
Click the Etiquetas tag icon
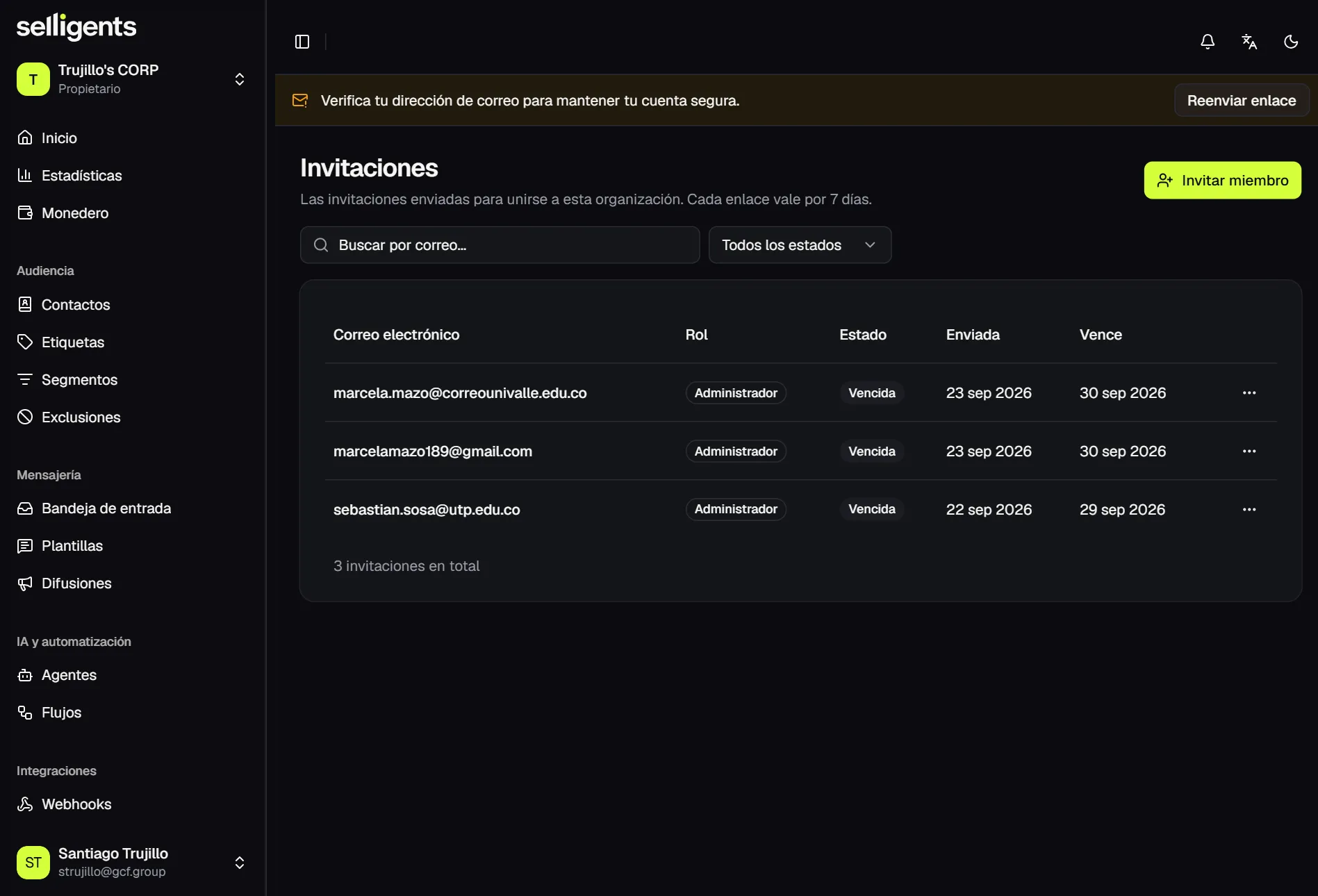(25, 342)
